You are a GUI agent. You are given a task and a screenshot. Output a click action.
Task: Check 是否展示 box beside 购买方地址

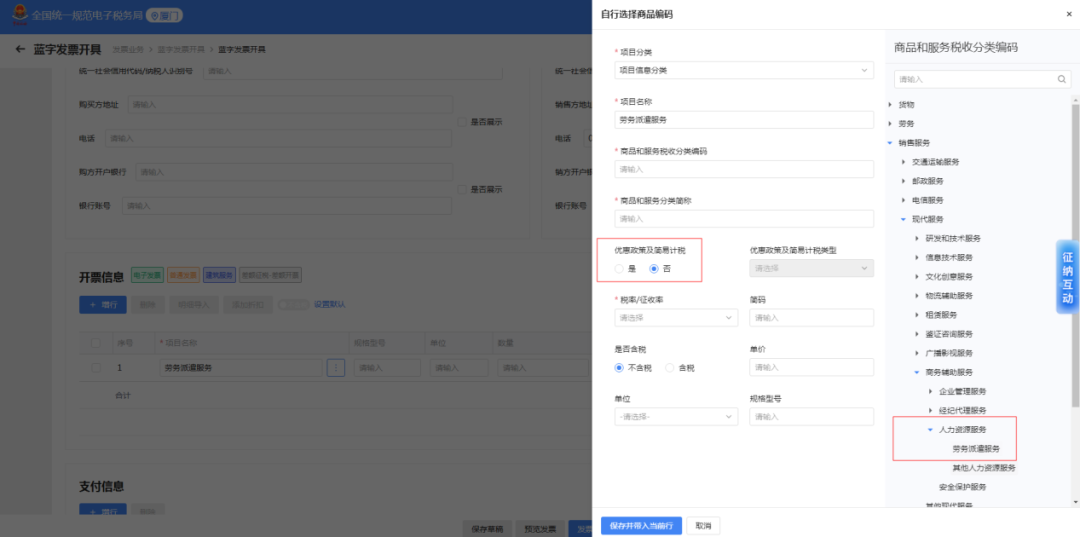[463, 122]
